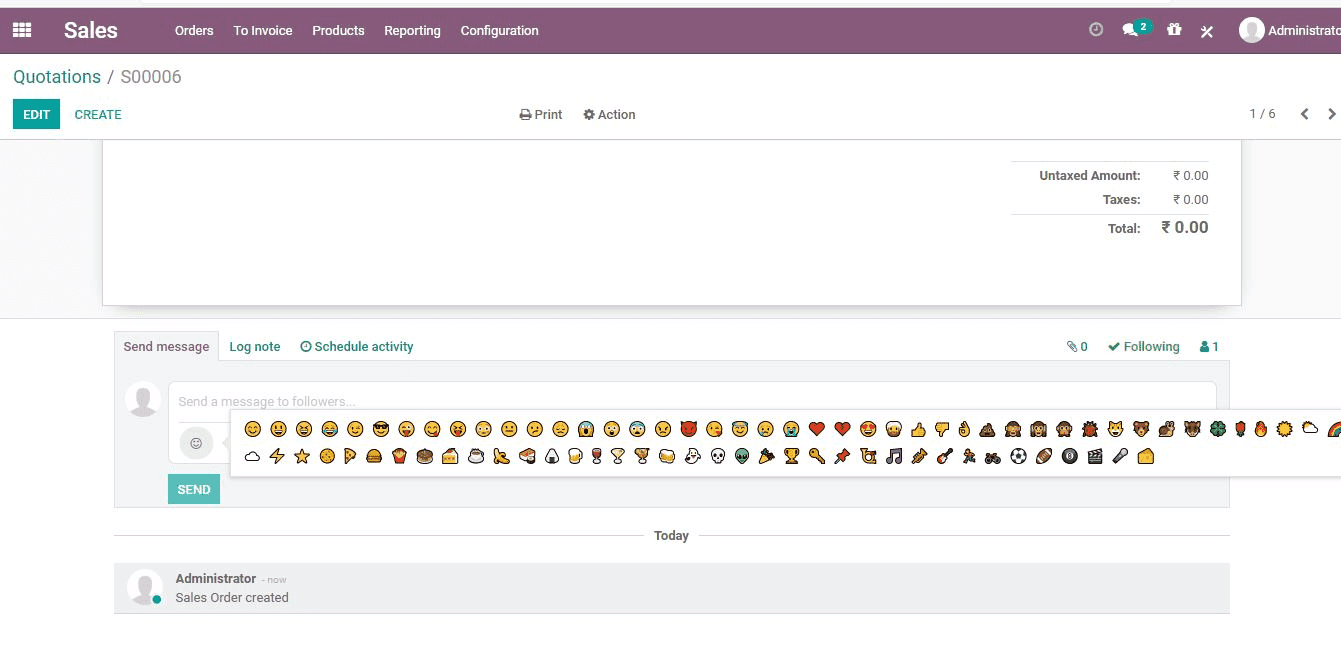Insert the American football emoji
The image size is (1341, 655).
click(x=1044, y=456)
